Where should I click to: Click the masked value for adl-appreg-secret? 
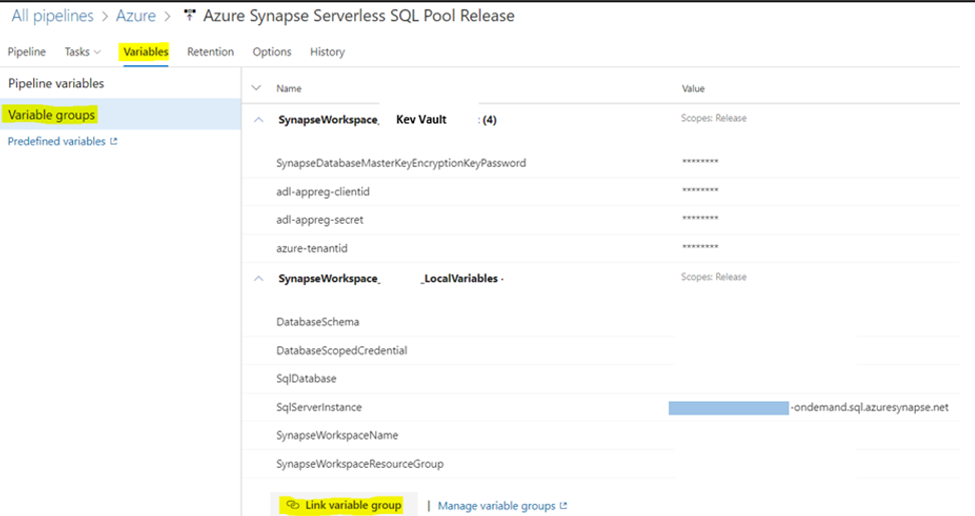pos(700,219)
